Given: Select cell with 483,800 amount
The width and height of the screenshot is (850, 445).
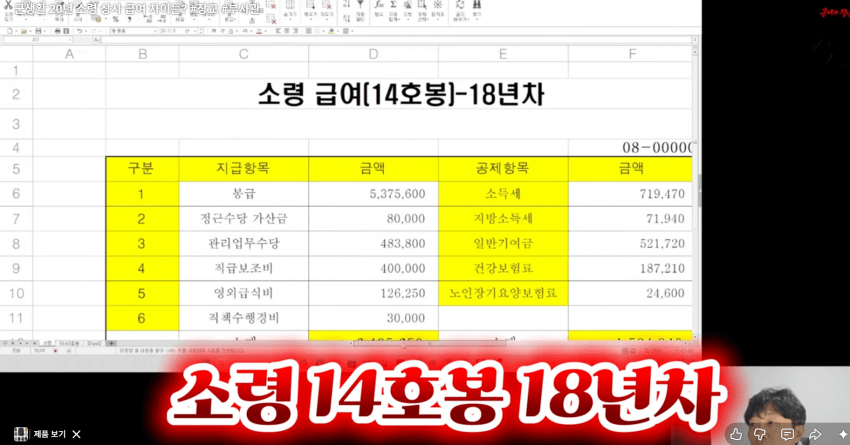Looking at the screenshot, I should tap(373, 243).
